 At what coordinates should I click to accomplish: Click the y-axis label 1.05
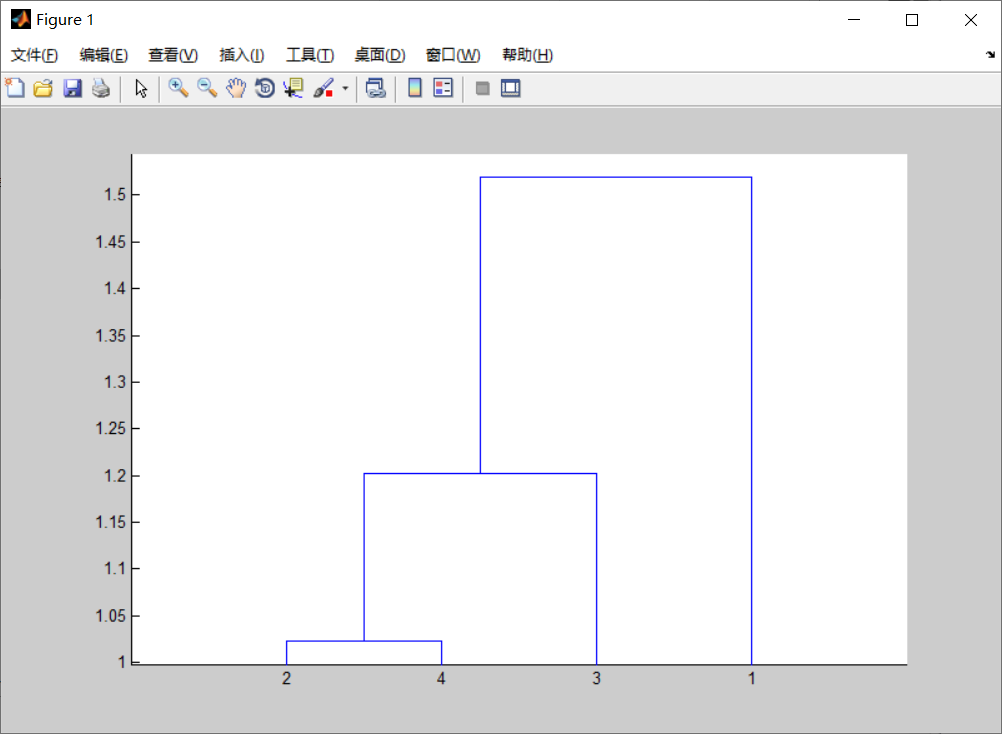tap(111, 616)
